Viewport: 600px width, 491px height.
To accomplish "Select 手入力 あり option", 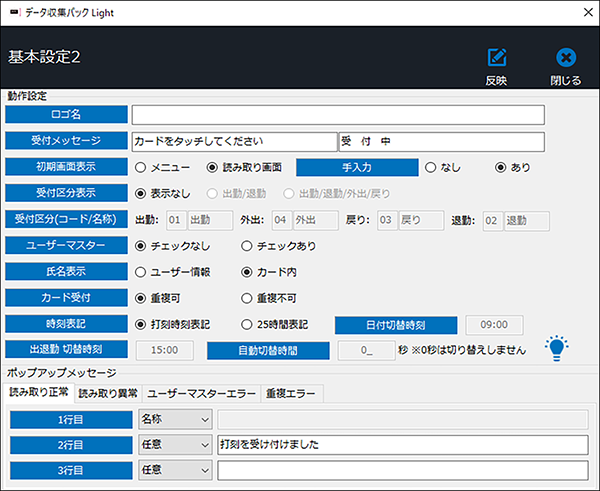I will coord(501,167).
